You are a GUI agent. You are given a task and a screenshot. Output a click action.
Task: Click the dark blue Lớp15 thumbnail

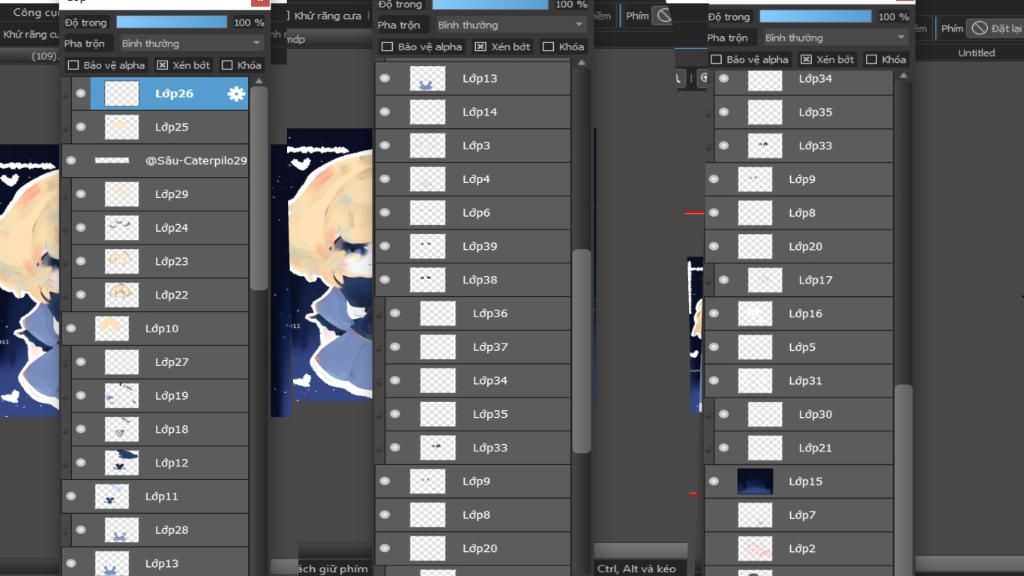755,481
